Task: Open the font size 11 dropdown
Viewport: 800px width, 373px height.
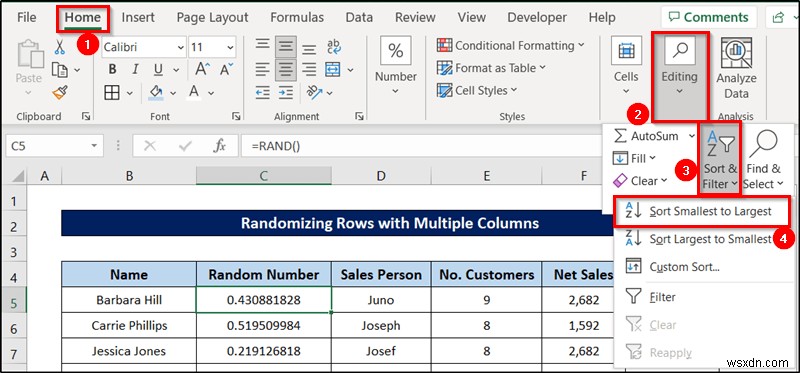Action: point(230,47)
